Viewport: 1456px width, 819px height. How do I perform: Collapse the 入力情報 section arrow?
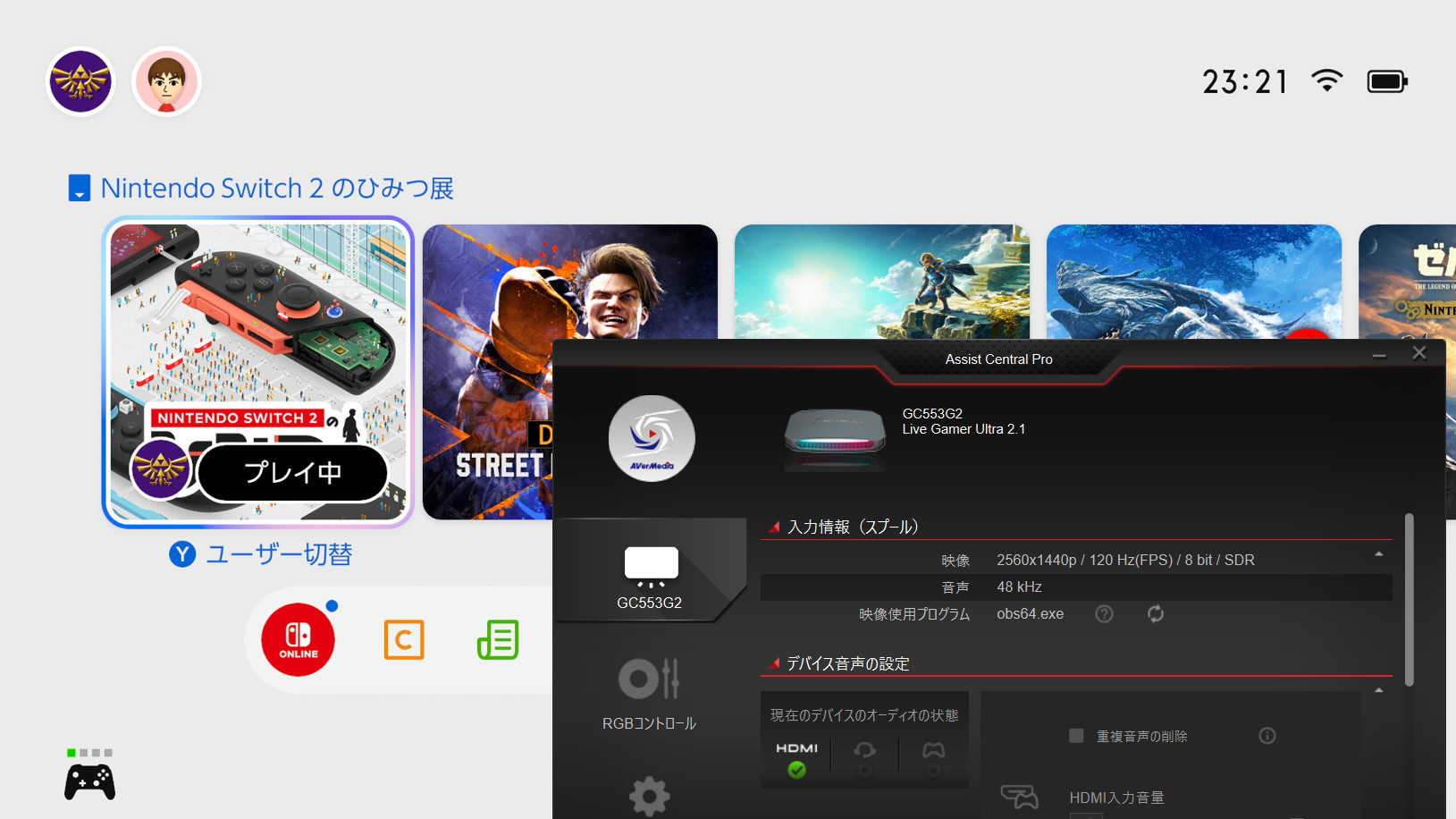coord(1379,554)
